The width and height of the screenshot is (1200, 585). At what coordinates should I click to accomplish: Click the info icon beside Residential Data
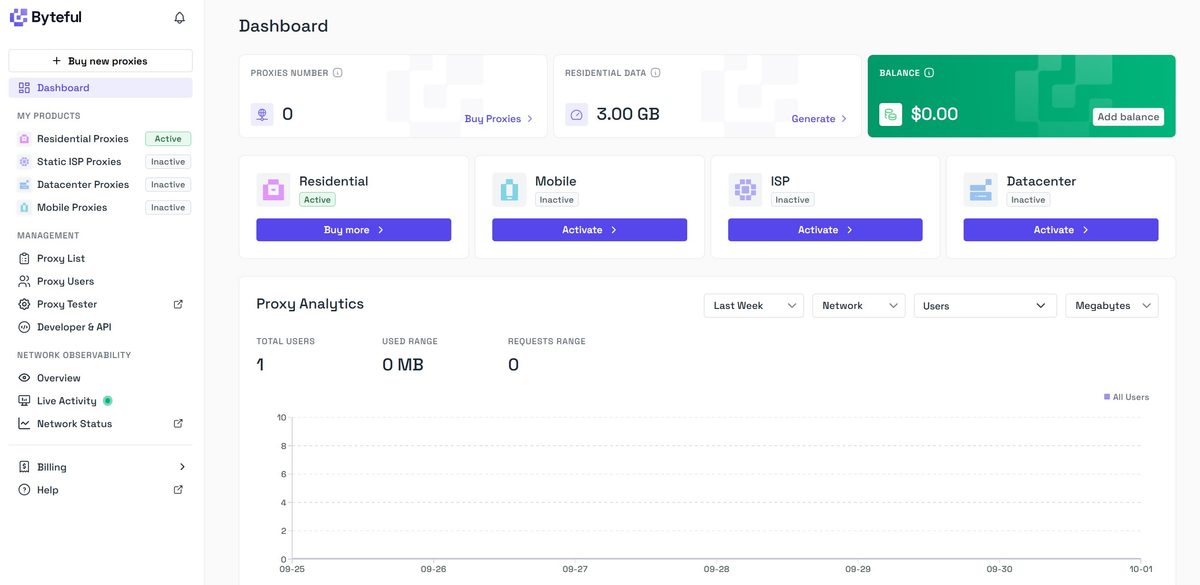656,73
